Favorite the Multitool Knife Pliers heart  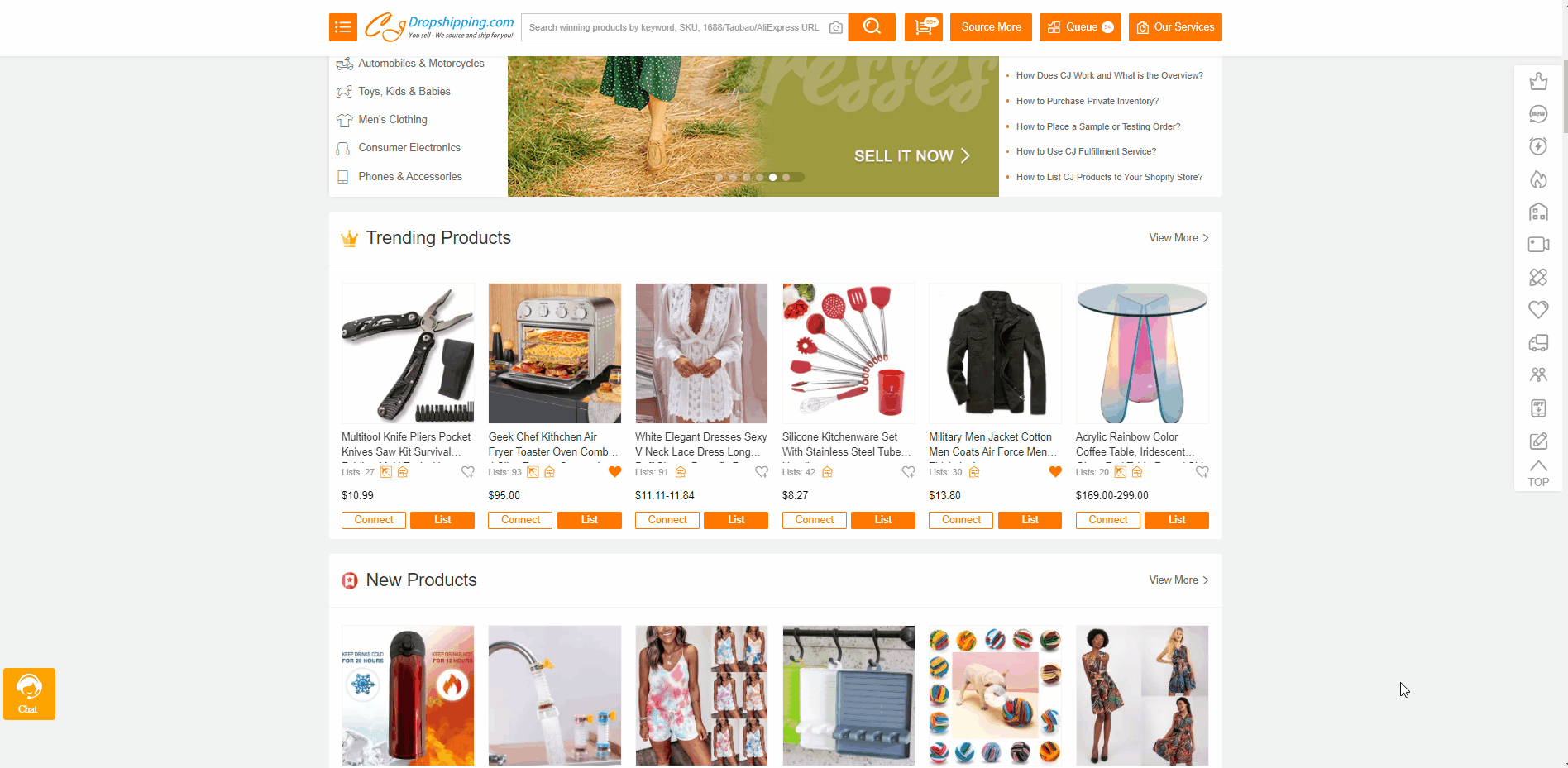(x=468, y=472)
